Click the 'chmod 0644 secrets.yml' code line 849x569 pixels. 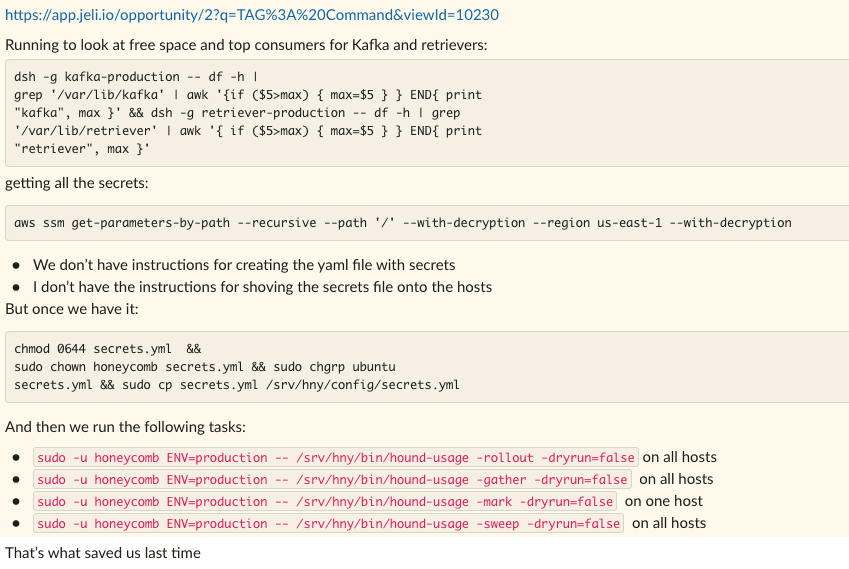click(107, 349)
